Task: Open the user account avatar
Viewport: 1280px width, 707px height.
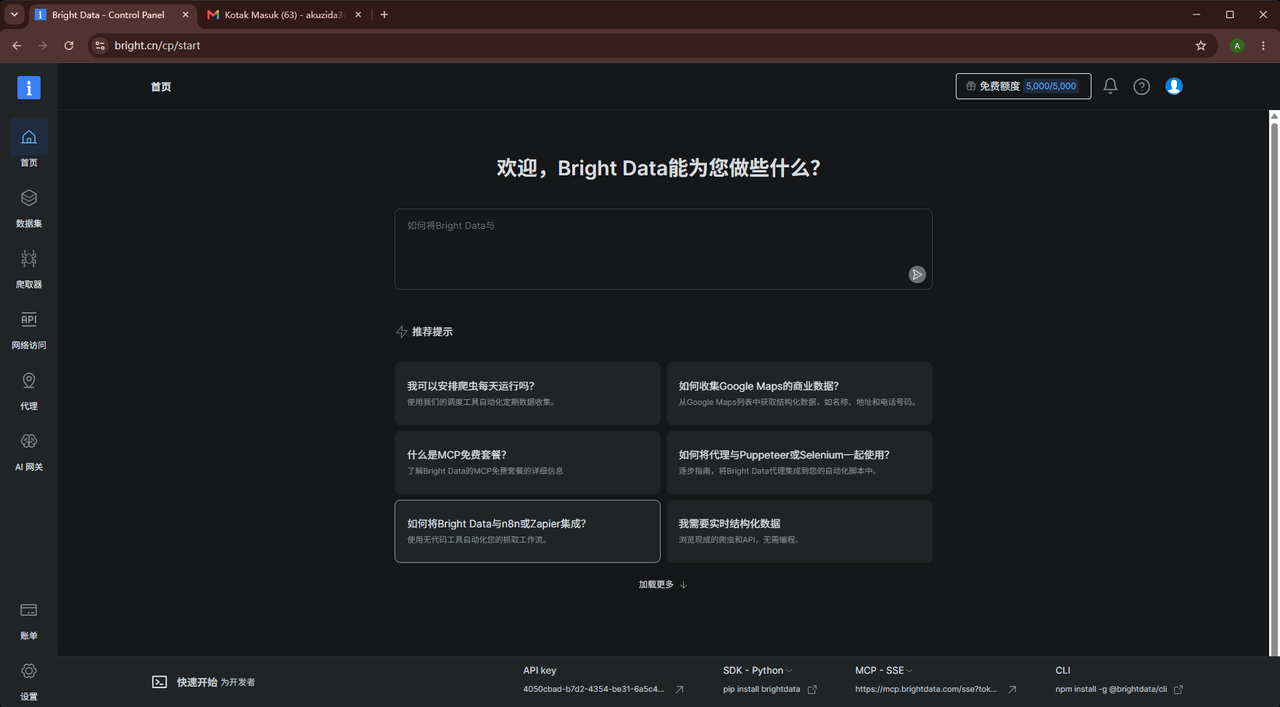Action: 1174,87
